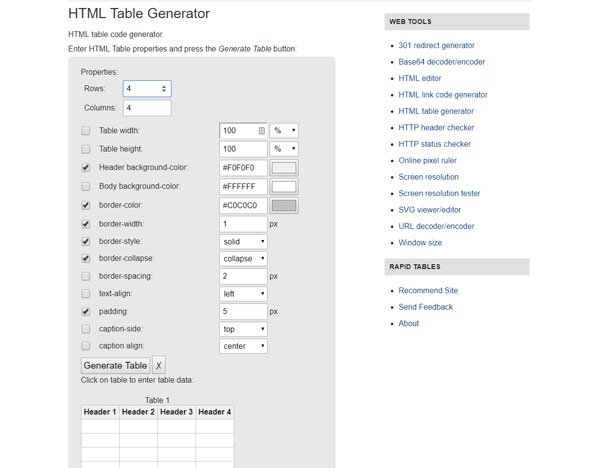
Task: Click the Rows number stepper arrows
Action: (x=165, y=89)
